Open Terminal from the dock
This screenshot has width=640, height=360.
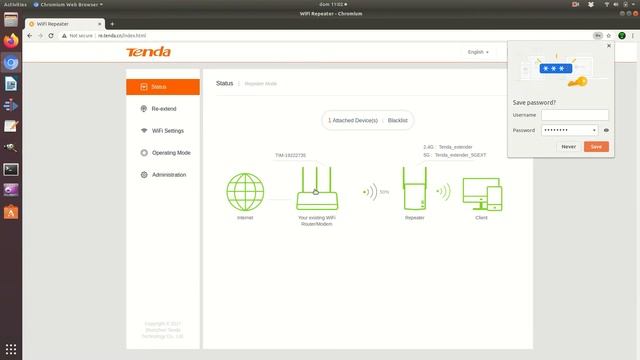11,169
